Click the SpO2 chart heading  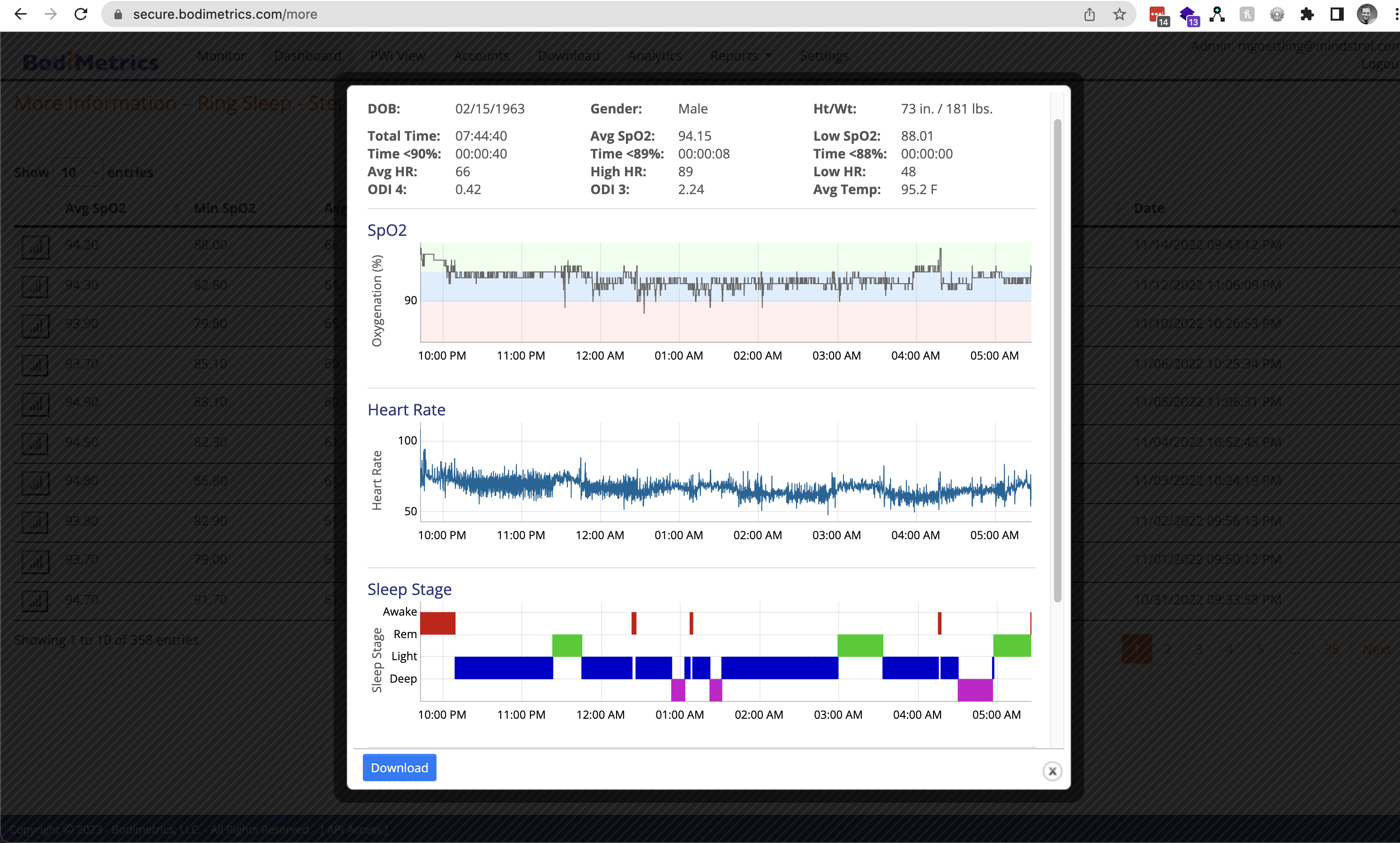(387, 230)
